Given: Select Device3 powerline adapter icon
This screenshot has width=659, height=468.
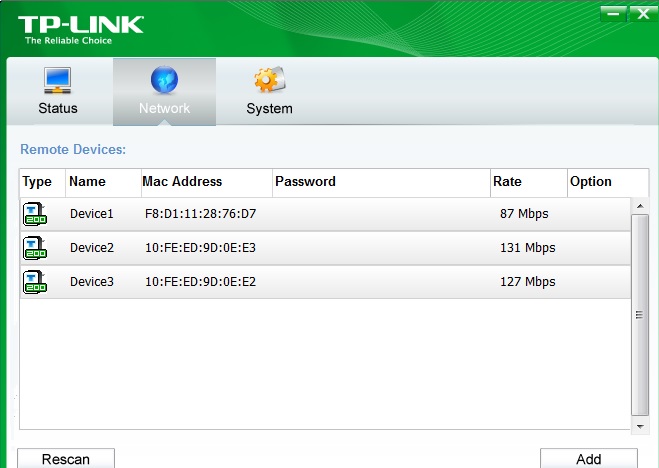Looking at the screenshot, I should point(35,282).
